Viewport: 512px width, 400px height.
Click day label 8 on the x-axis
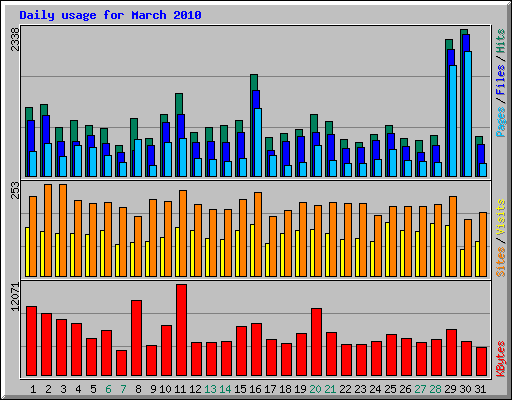click(x=138, y=389)
